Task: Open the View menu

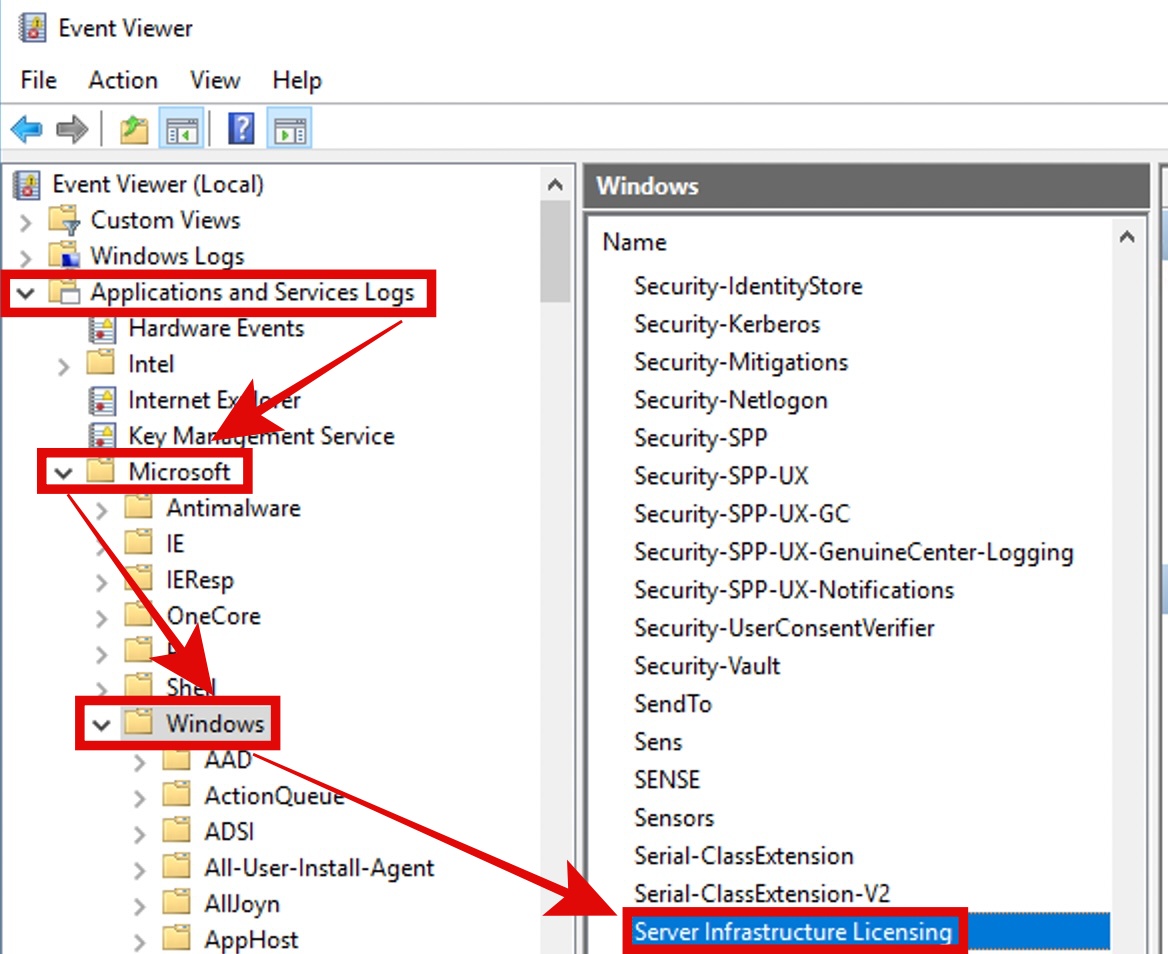Action: click(x=215, y=80)
